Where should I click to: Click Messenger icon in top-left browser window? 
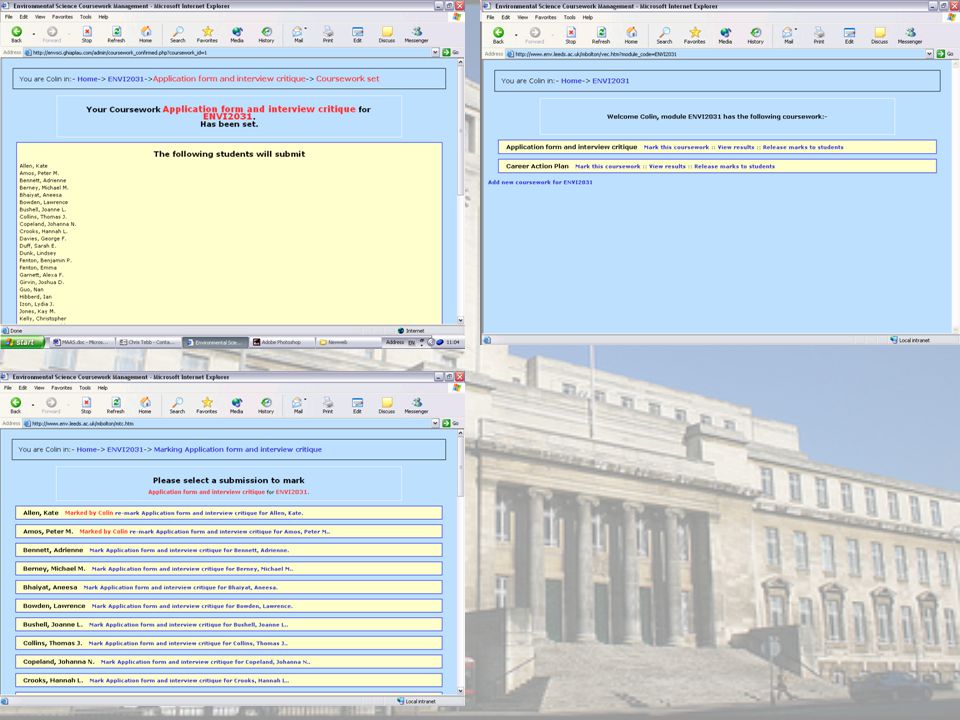416,34
